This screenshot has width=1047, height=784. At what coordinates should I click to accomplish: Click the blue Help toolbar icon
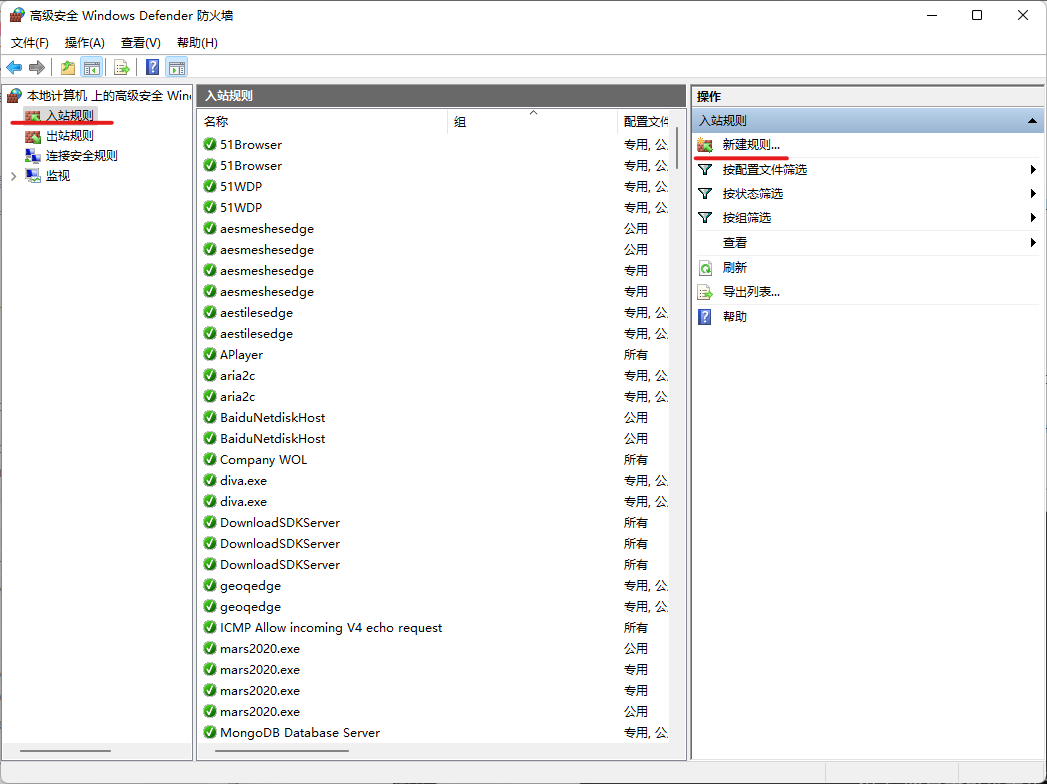[152, 67]
